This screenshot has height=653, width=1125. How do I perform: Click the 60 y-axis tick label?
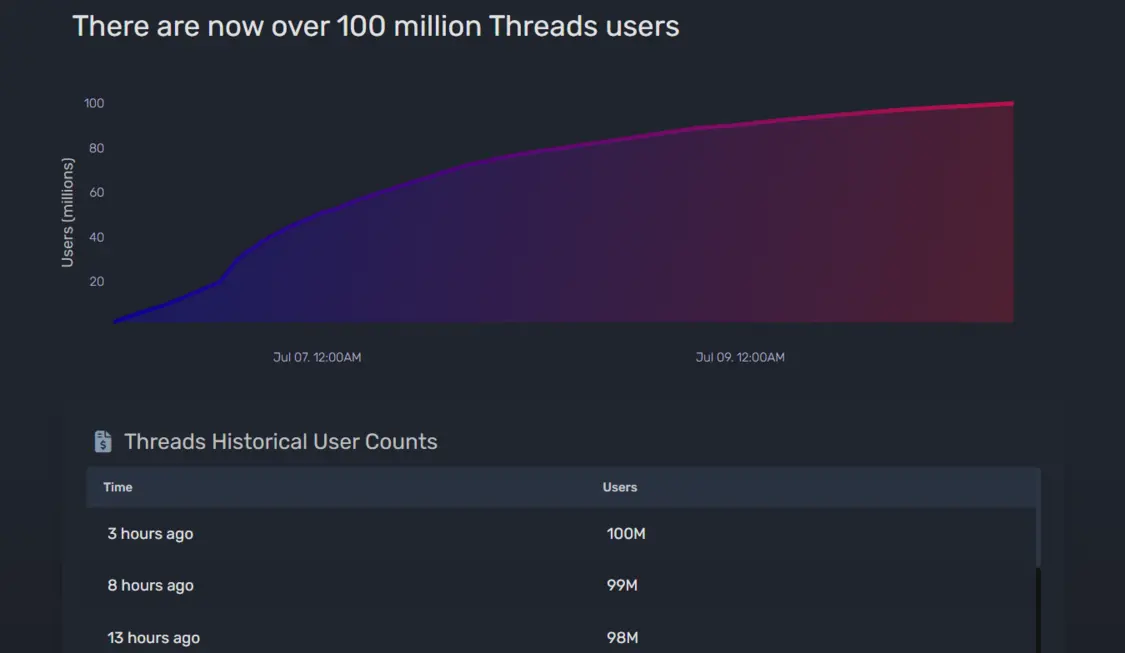[96, 192]
